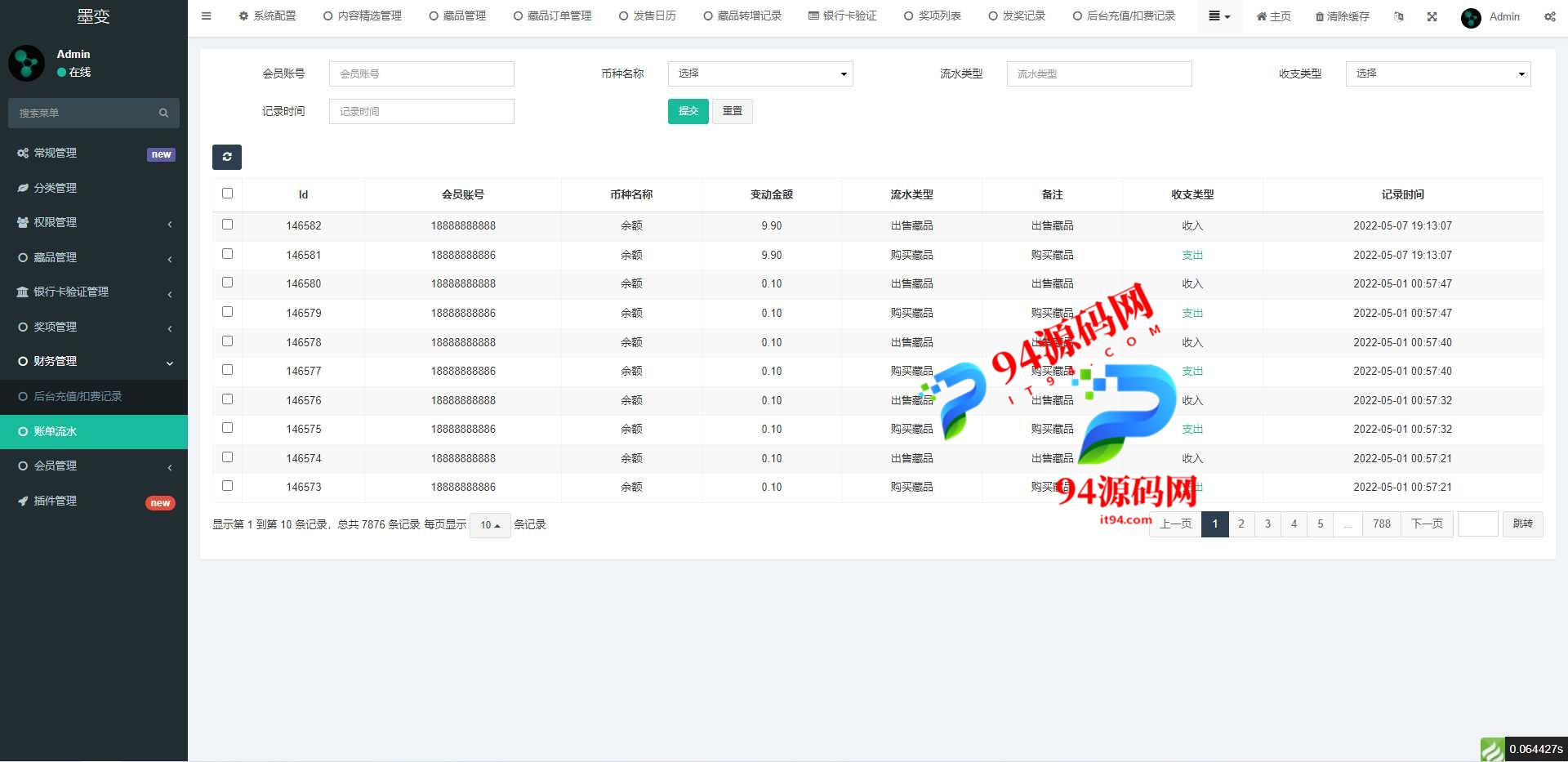This screenshot has height=762, width=1568.
Task: Click the search icon in sidebar menu search
Action: point(163,113)
